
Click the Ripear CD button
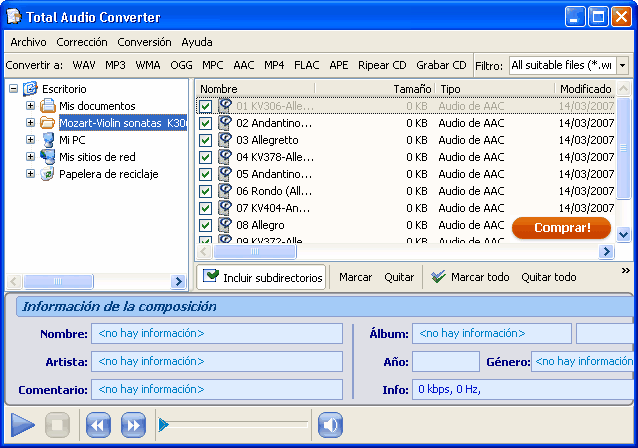pyautogui.click(x=382, y=65)
